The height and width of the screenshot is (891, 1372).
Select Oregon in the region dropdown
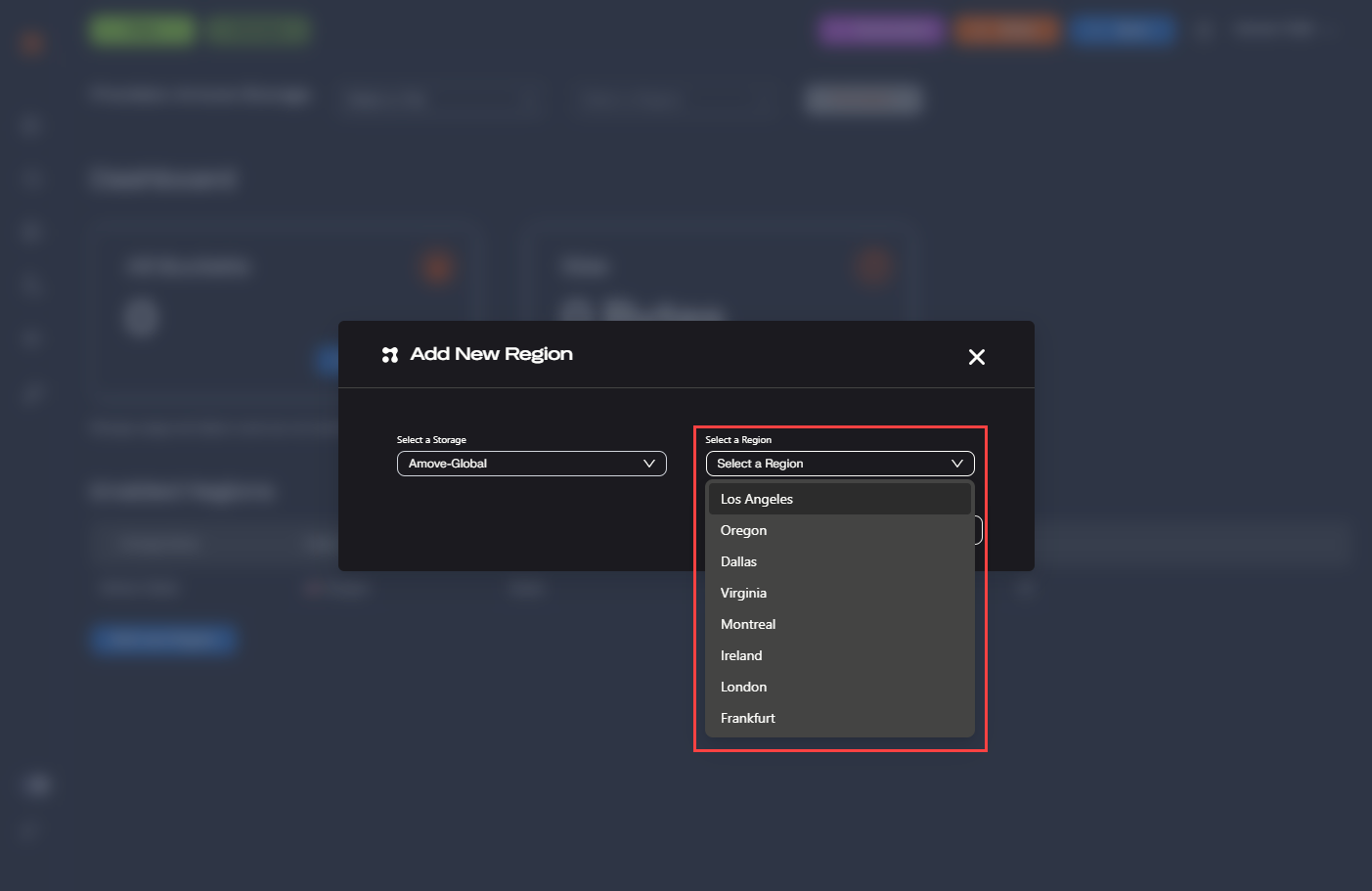click(743, 530)
